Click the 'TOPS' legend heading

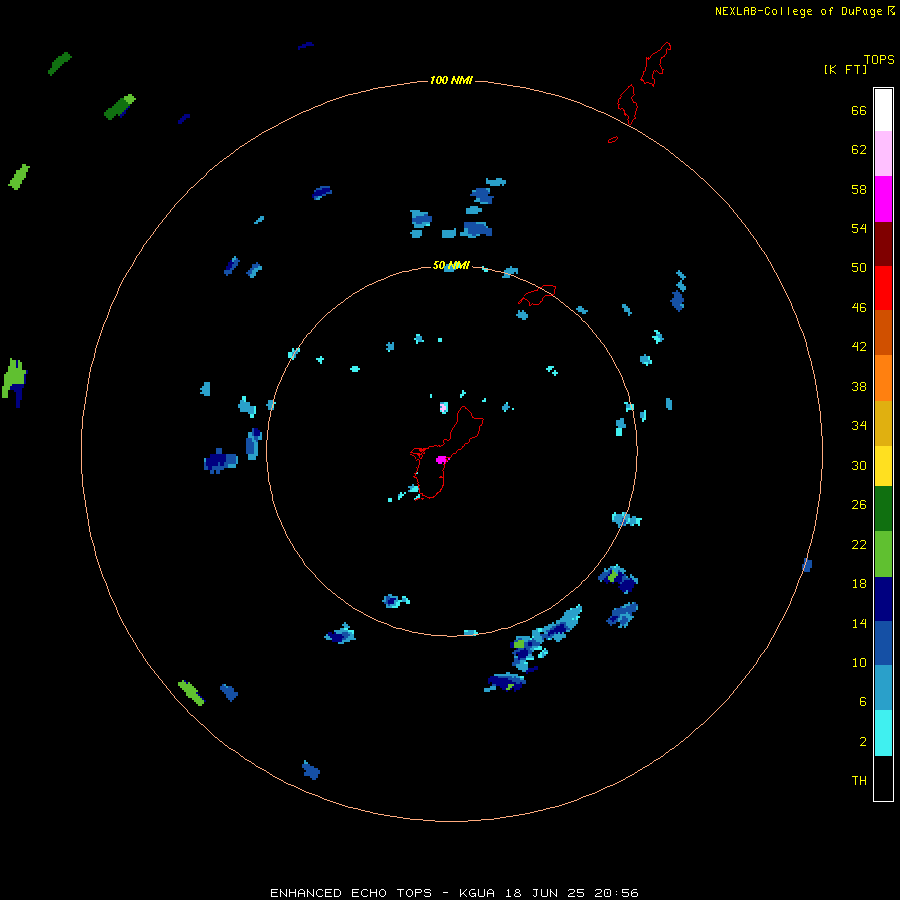pyautogui.click(x=879, y=59)
